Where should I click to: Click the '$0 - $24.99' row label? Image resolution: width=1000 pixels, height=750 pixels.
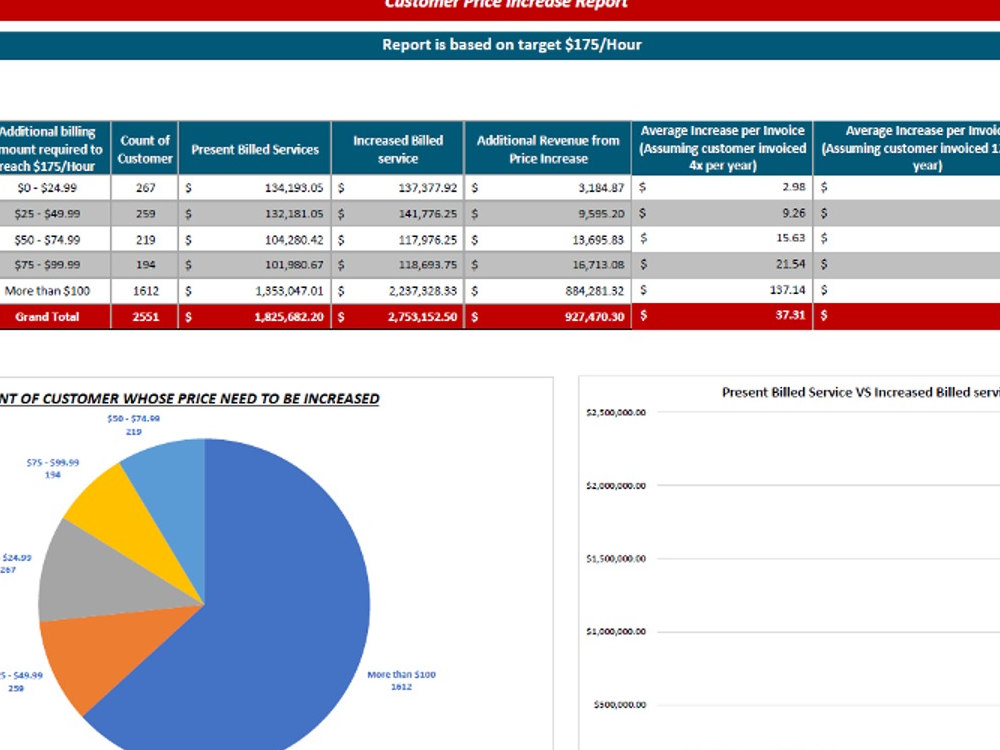click(x=47, y=188)
